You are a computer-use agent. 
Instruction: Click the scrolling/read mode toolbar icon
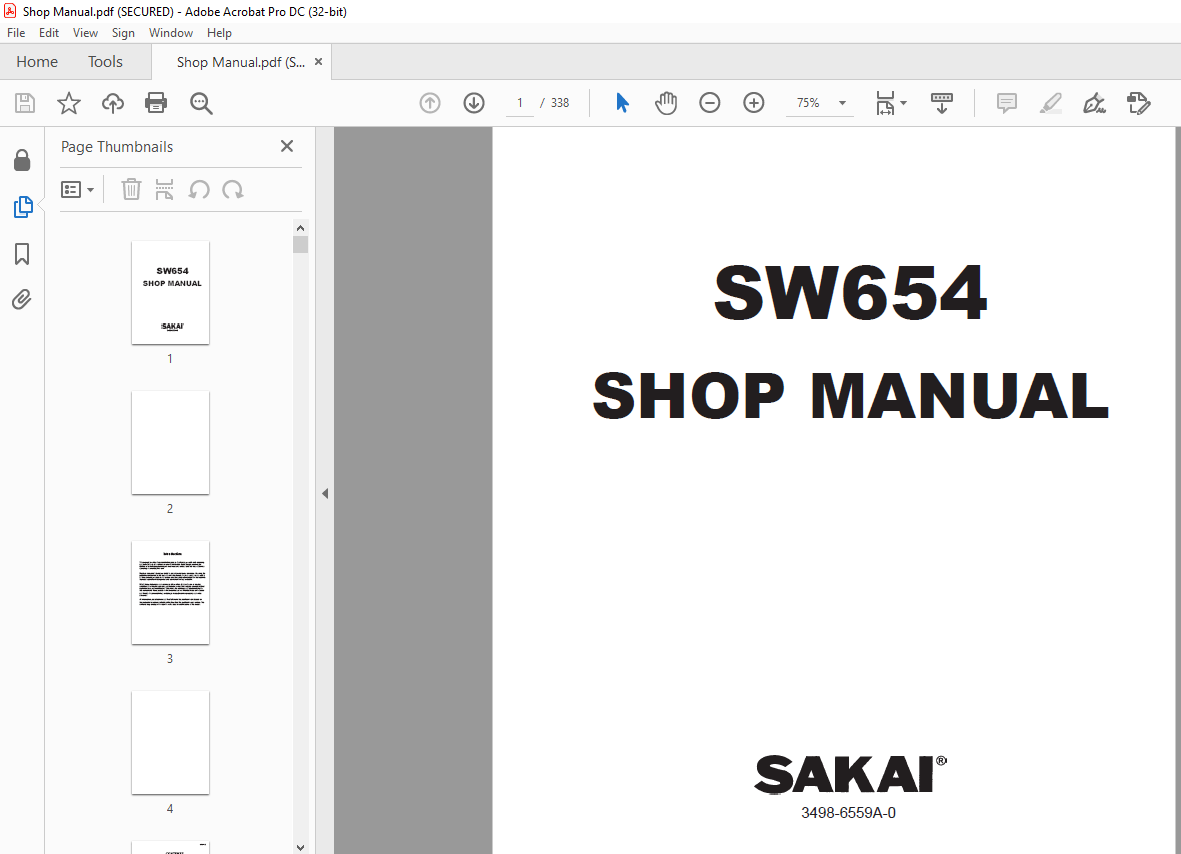pos(941,103)
